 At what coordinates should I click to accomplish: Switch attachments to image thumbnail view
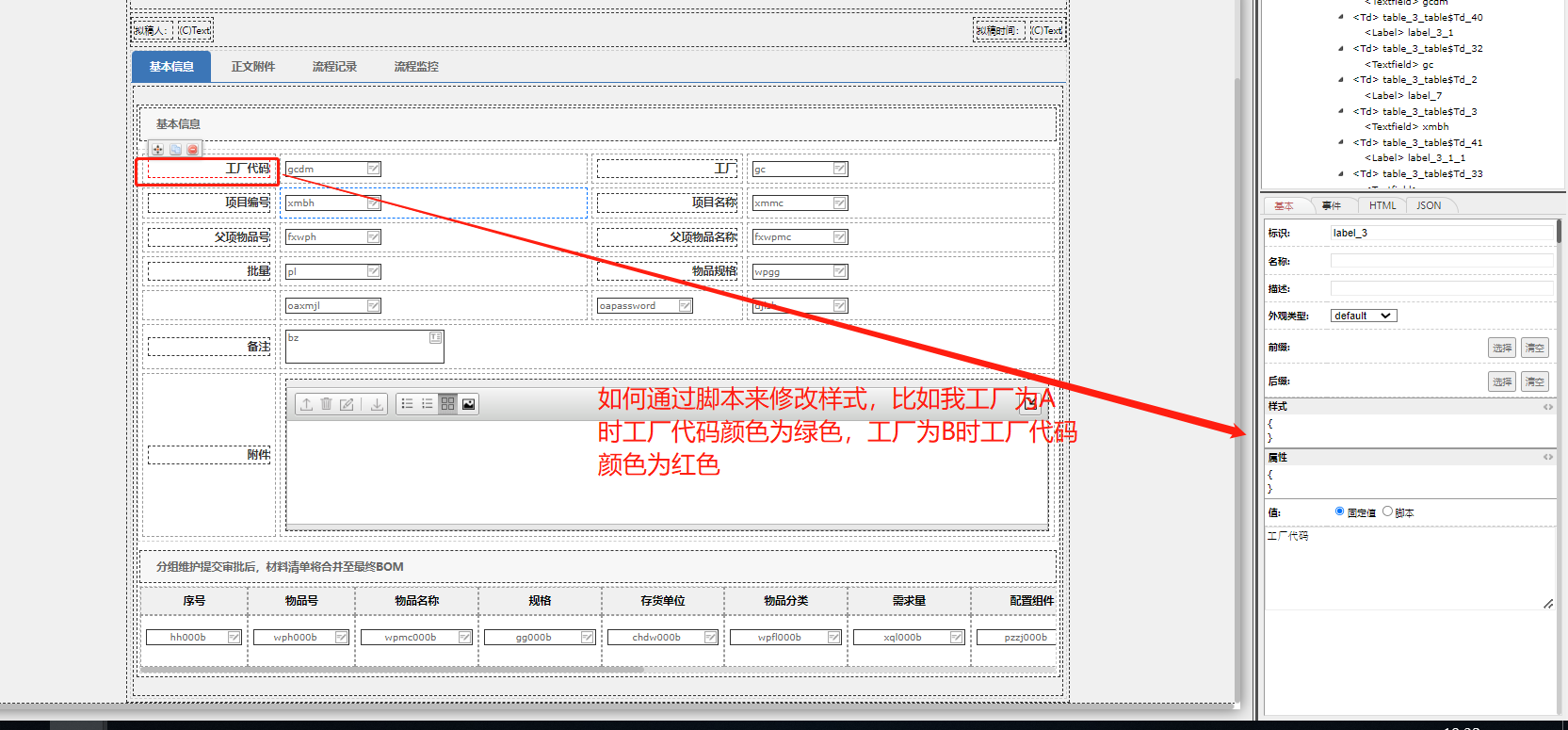[468, 404]
